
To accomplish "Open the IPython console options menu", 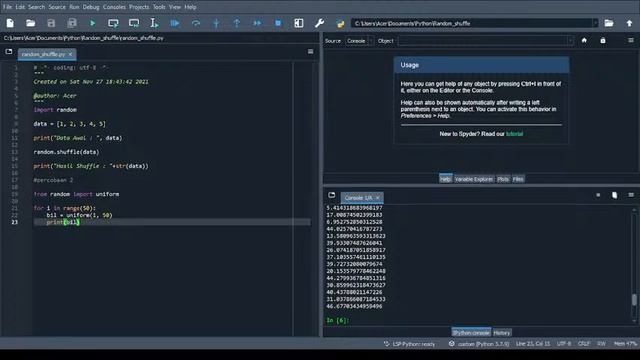I will click(x=631, y=195).
